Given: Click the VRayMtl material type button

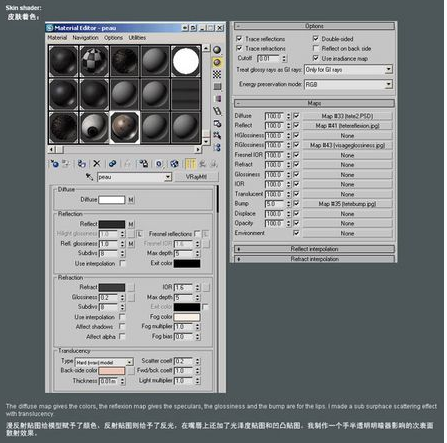Looking at the screenshot, I should 197,177.
